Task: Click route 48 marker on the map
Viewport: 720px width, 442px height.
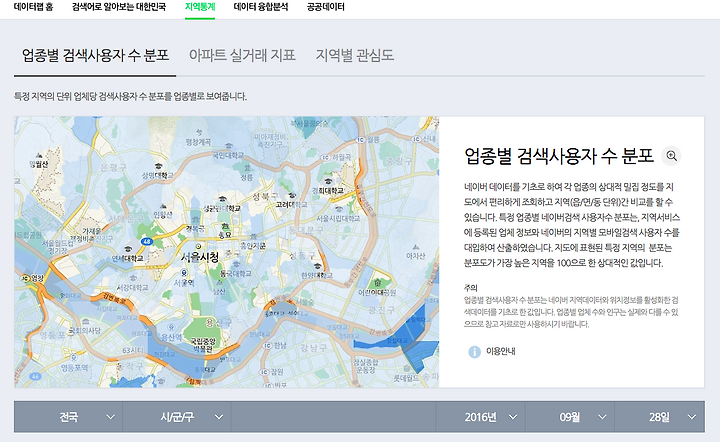Action: (x=147, y=241)
